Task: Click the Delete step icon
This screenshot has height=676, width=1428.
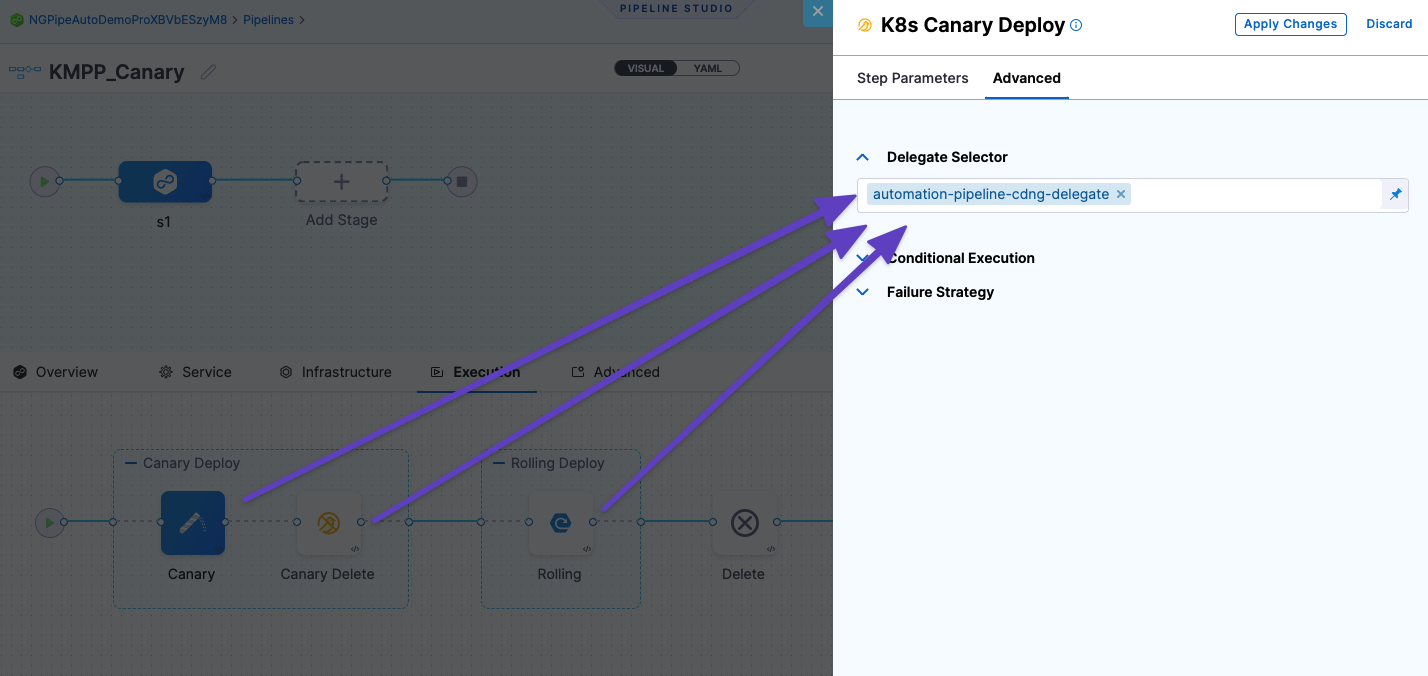Action: (x=744, y=522)
